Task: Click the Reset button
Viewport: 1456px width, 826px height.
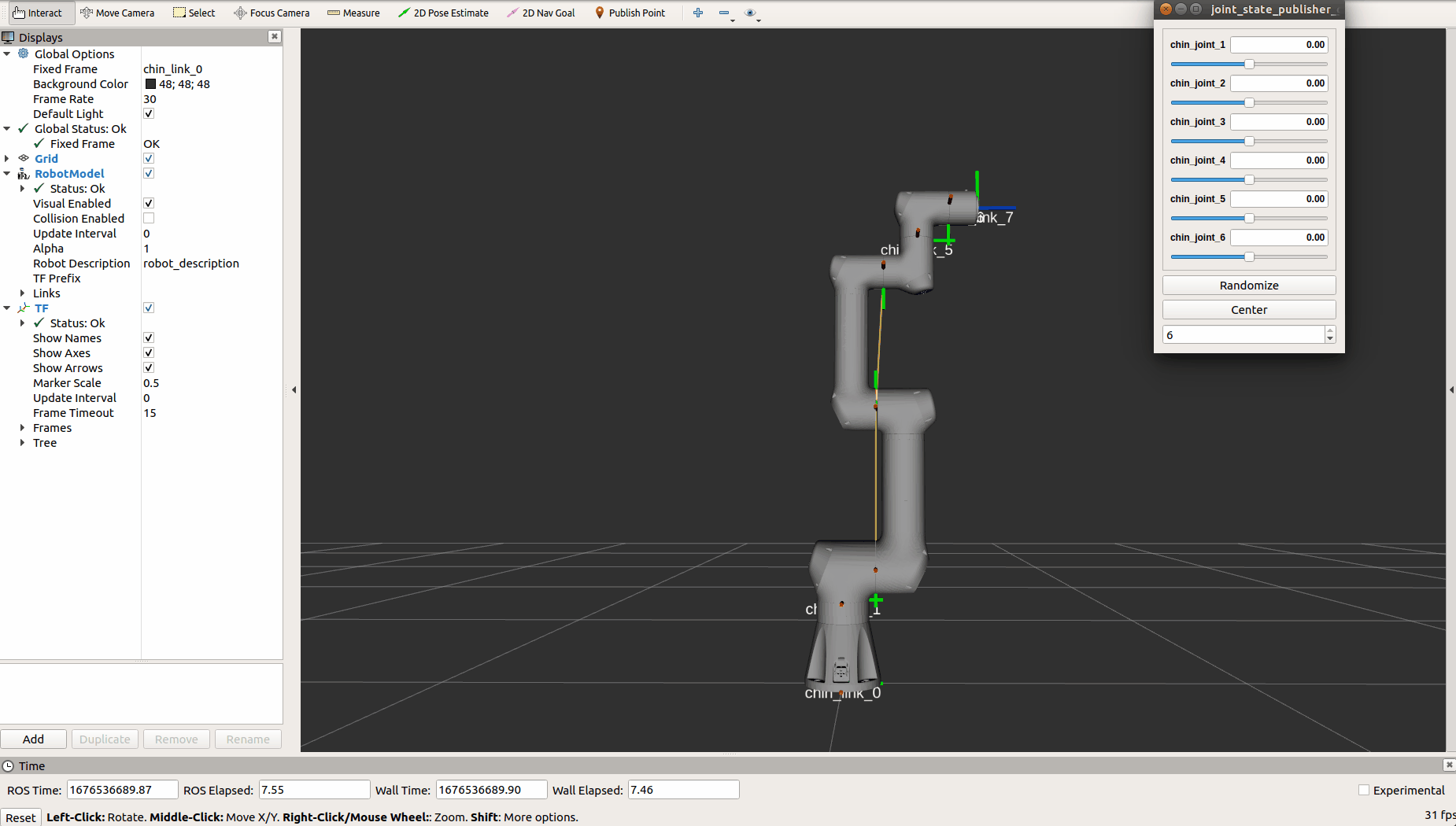Action: (x=20, y=817)
